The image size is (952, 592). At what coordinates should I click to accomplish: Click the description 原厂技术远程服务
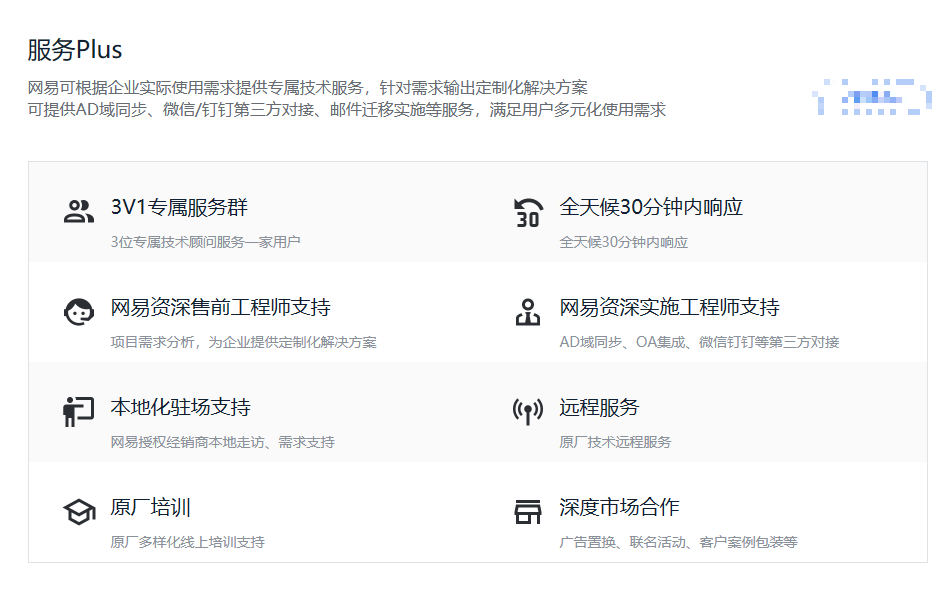[615, 442]
